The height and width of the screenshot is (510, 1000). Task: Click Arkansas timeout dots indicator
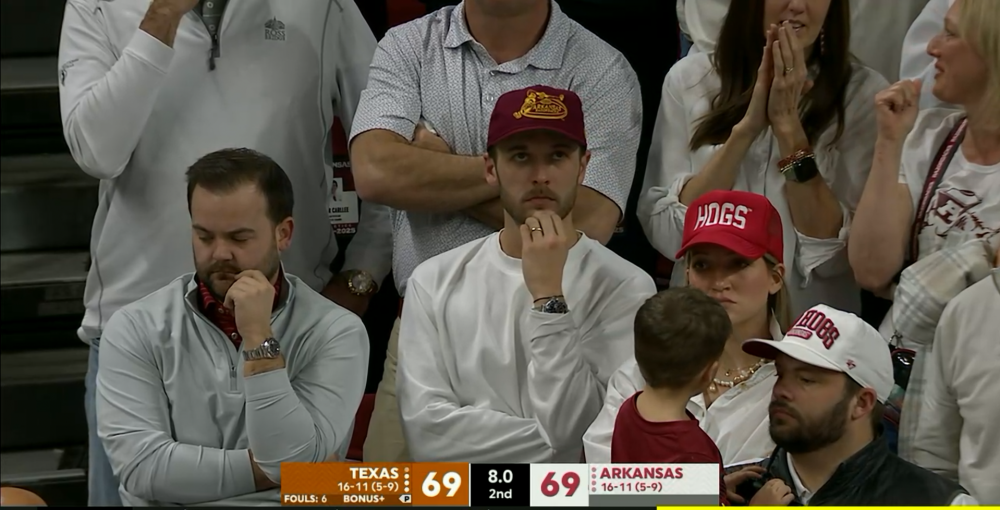click(x=594, y=479)
